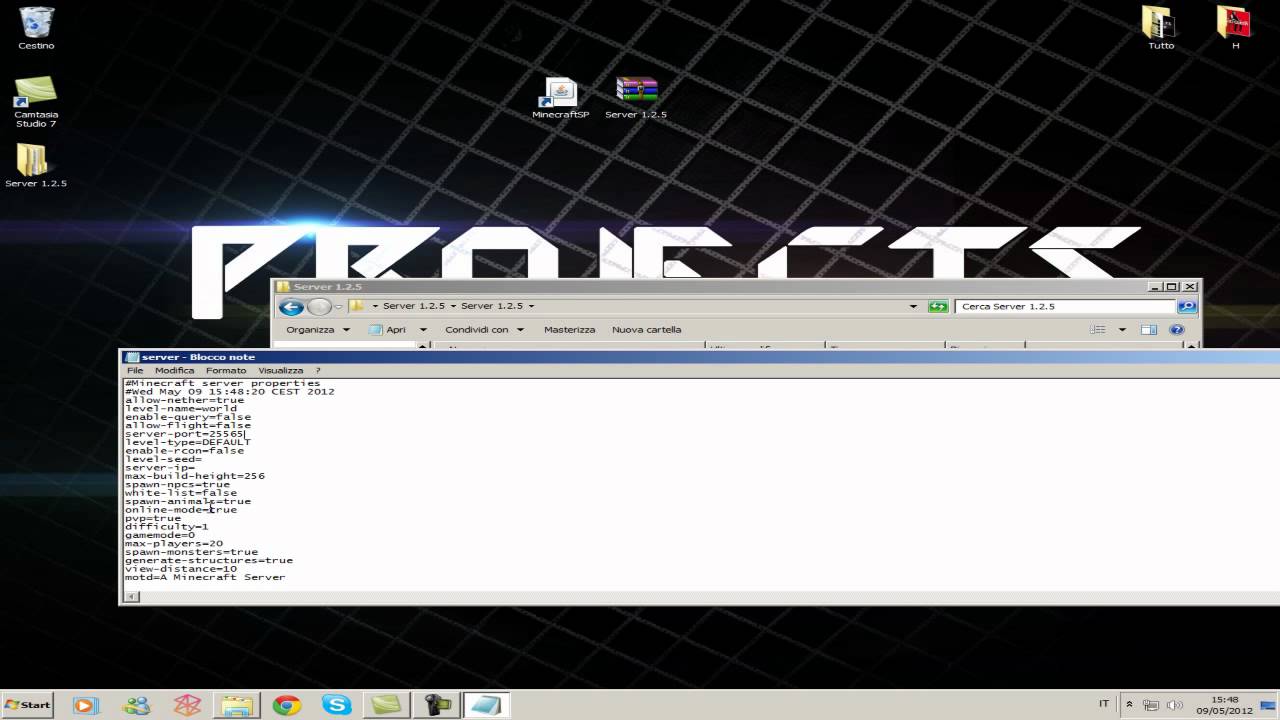Click Nuova cartella in Explorer toolbar

click(x=646, y=329)
